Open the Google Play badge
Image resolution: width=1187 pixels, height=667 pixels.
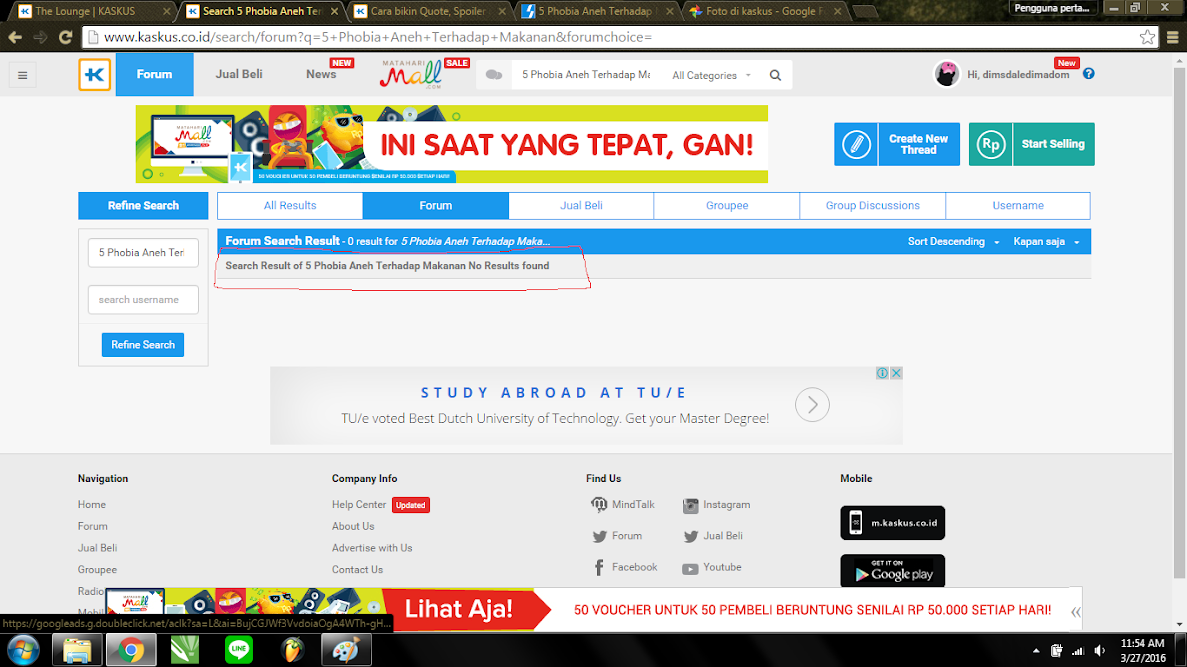click(893, 571)
